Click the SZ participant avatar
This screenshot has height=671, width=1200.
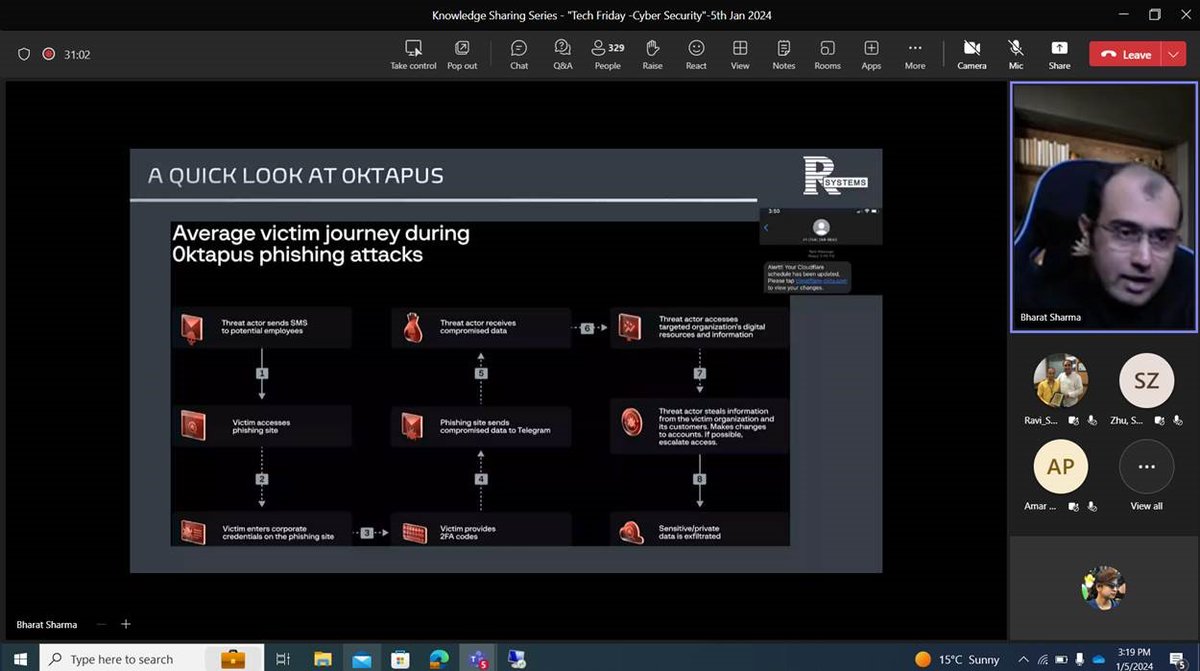[x=1146, y=380]
